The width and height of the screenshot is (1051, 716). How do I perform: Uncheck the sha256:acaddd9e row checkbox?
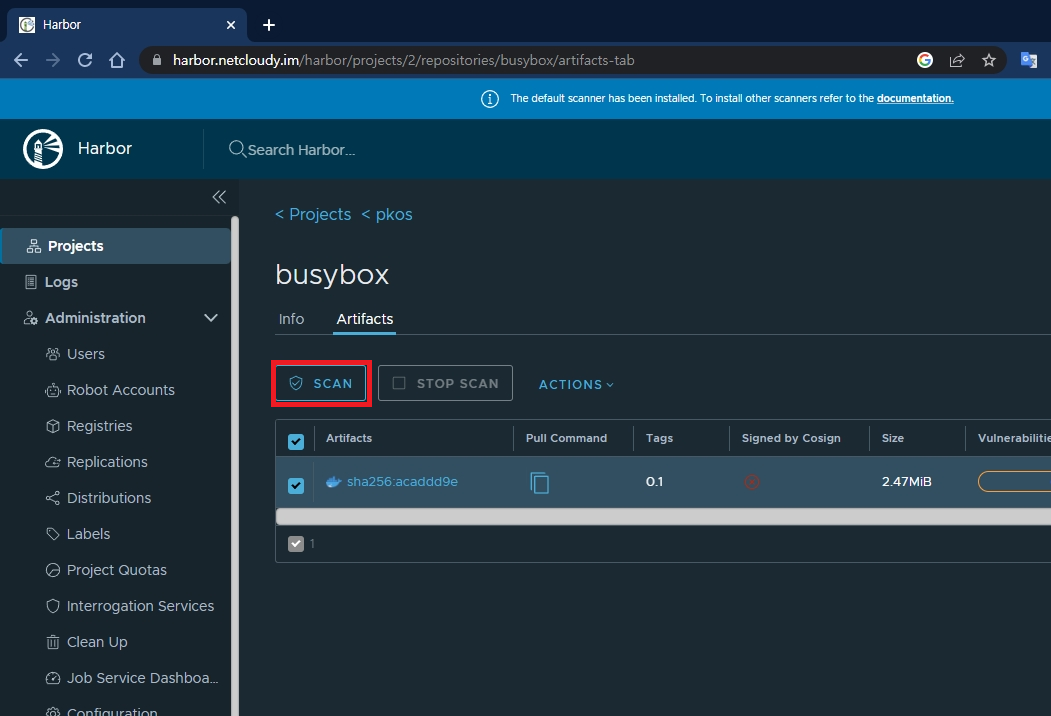click(x=296, y=485)
